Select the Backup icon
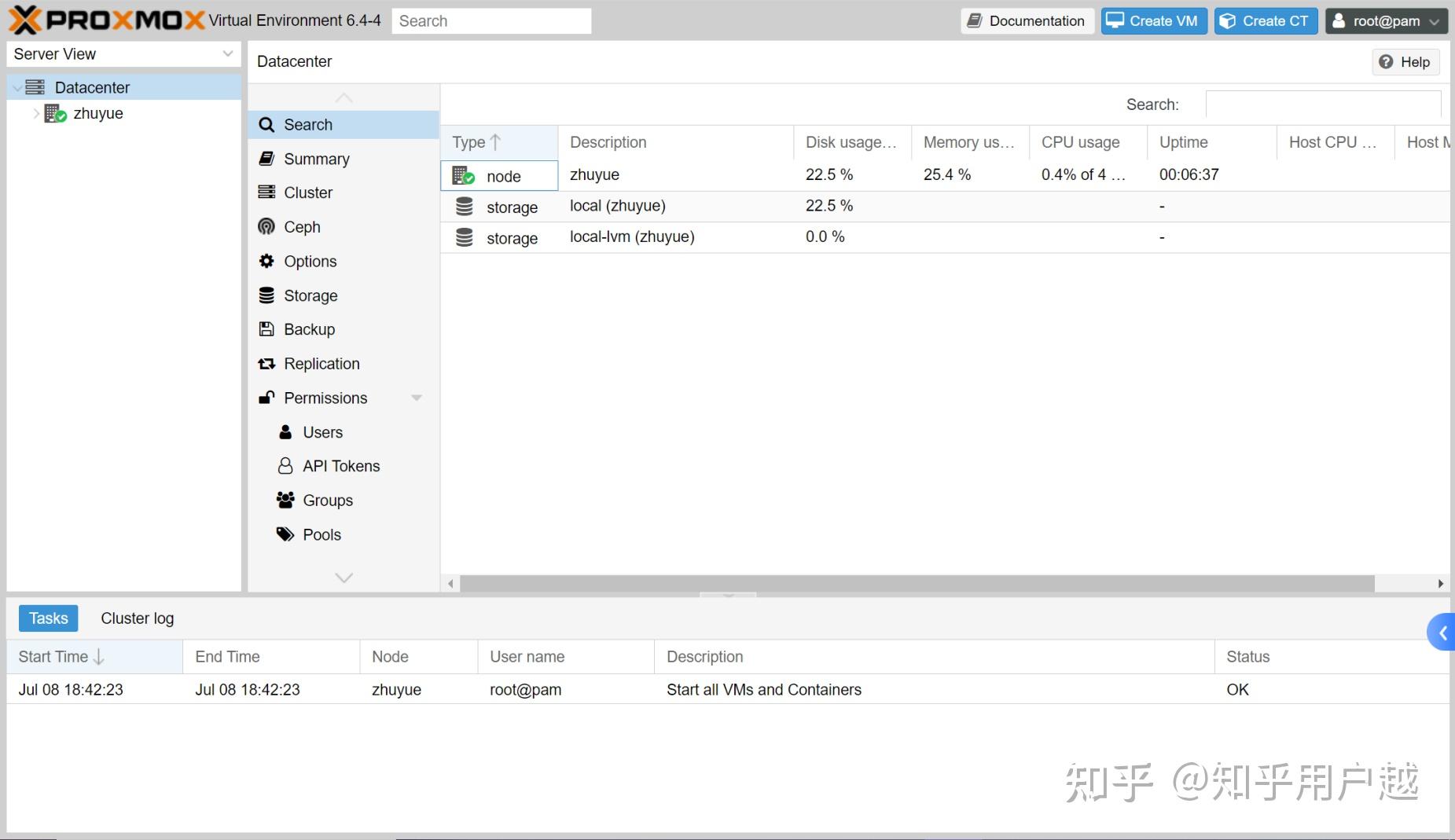This screenshot has height=840, width=1455. click(x=267, y=328)
